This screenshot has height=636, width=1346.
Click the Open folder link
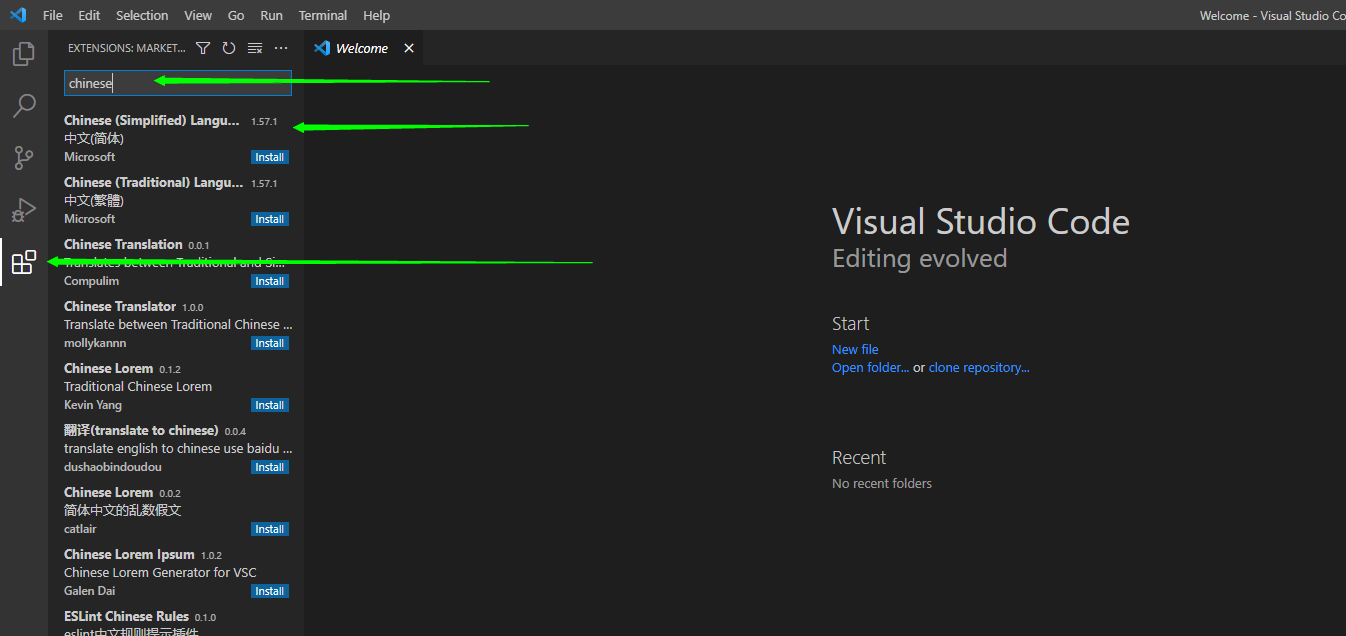coord(870,367)
